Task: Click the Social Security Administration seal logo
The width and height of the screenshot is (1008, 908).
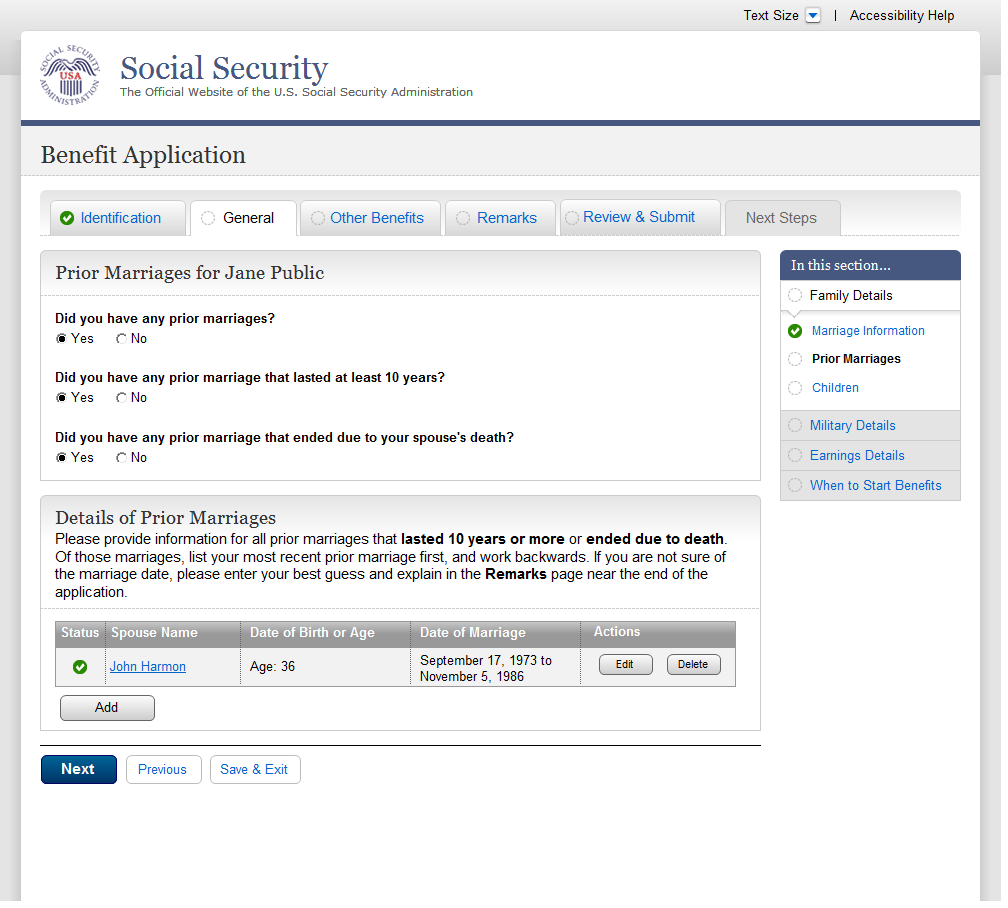Action: [70, 75]
